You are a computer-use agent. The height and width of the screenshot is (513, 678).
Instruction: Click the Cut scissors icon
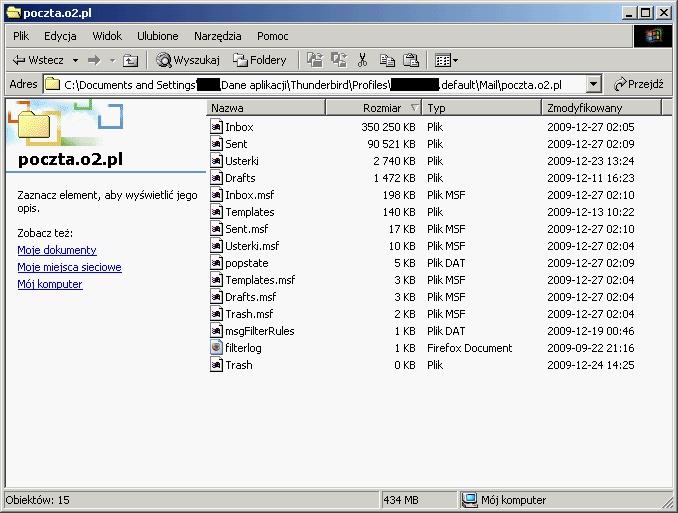[362, 60]
